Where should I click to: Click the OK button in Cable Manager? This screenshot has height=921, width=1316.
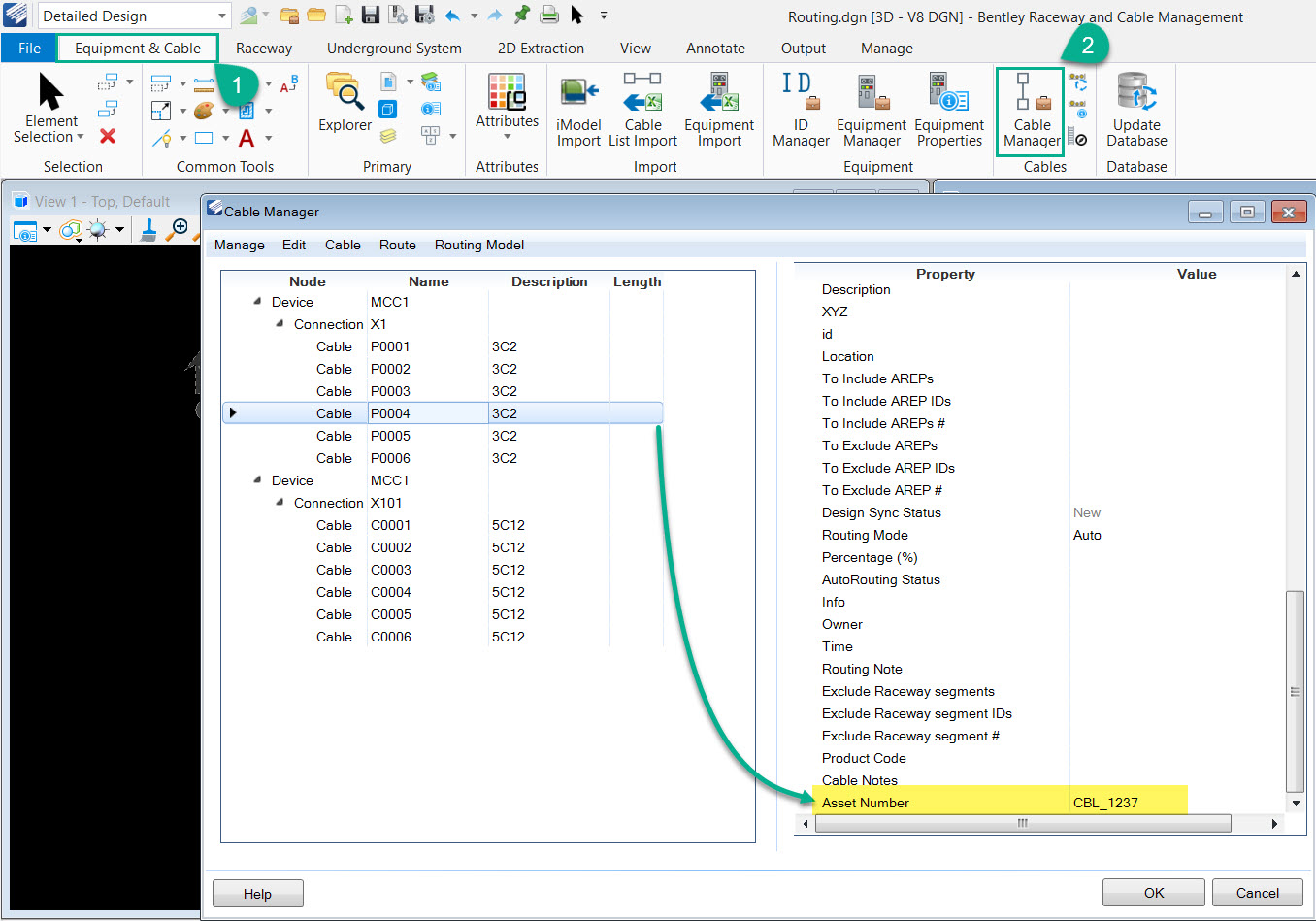click(x=1153, y=893)
